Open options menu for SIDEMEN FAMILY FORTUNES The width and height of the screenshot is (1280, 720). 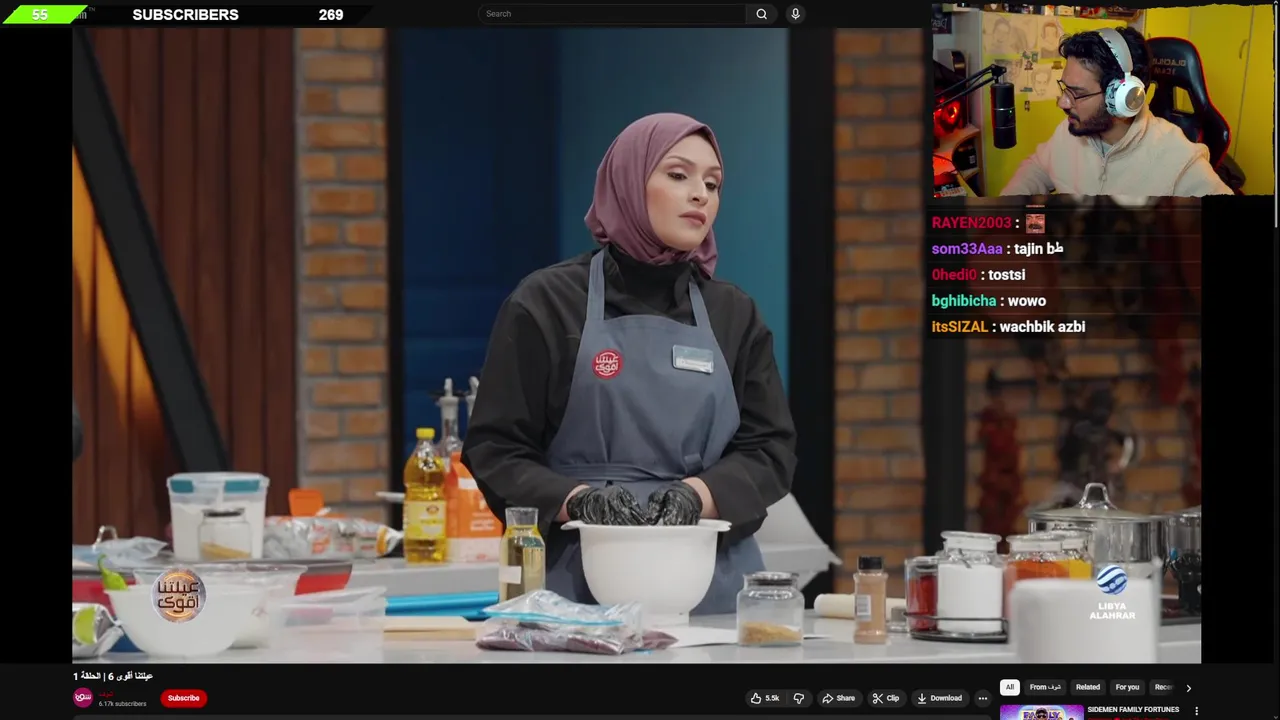(x=1196, y=711)
